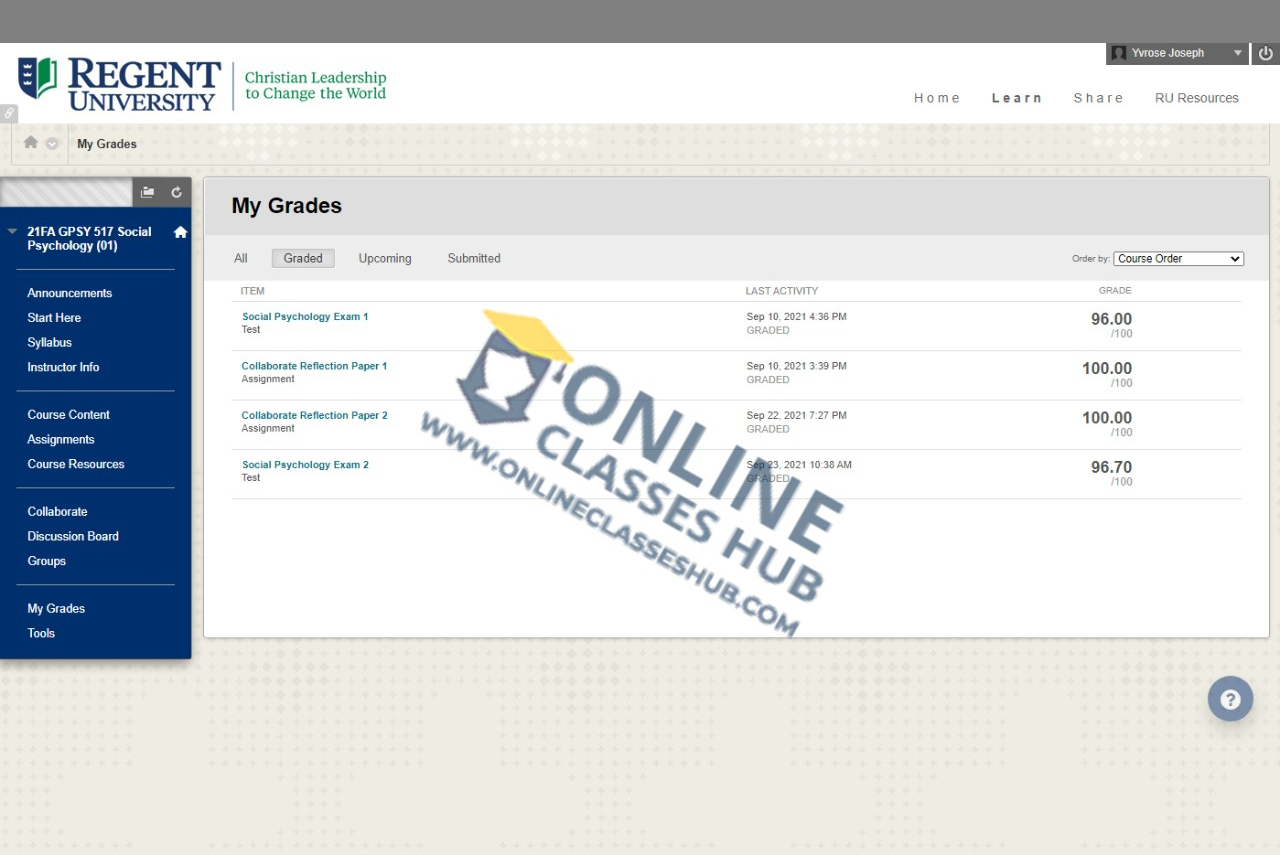This screenshot has width=1280, height=855.
Task: Click the small link icon at left edge
Action: pyautogui.click(x=8, y=114)
